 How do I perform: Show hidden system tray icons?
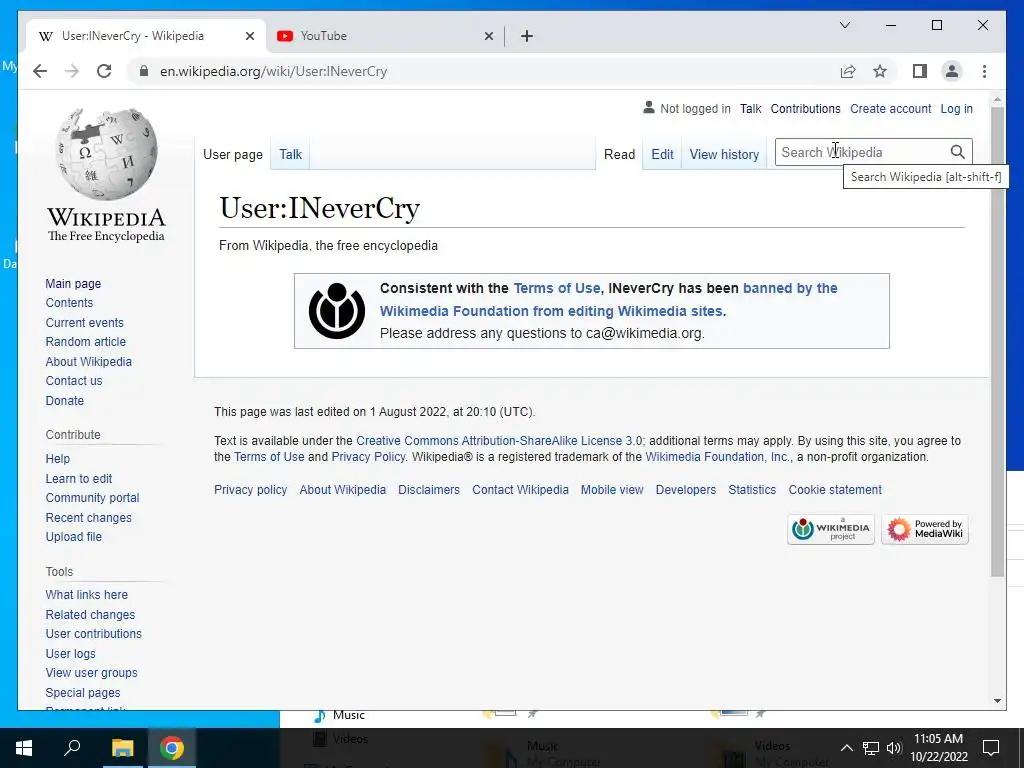pyautogui.click(x=846, y=748)
